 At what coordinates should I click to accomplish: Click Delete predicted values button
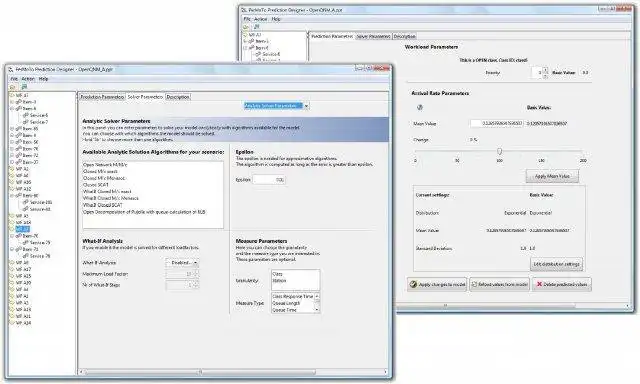[562, 284]
